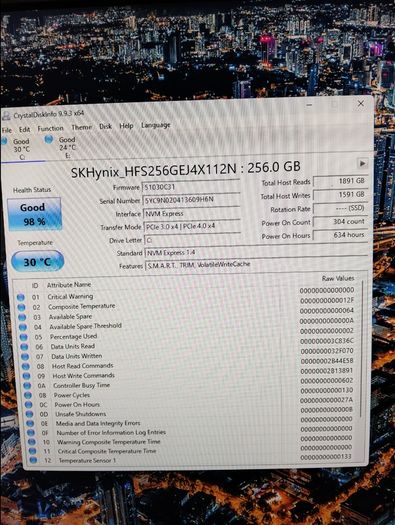Open the Help menu
This screenshot has width=395, height=525.
[126, 126]
